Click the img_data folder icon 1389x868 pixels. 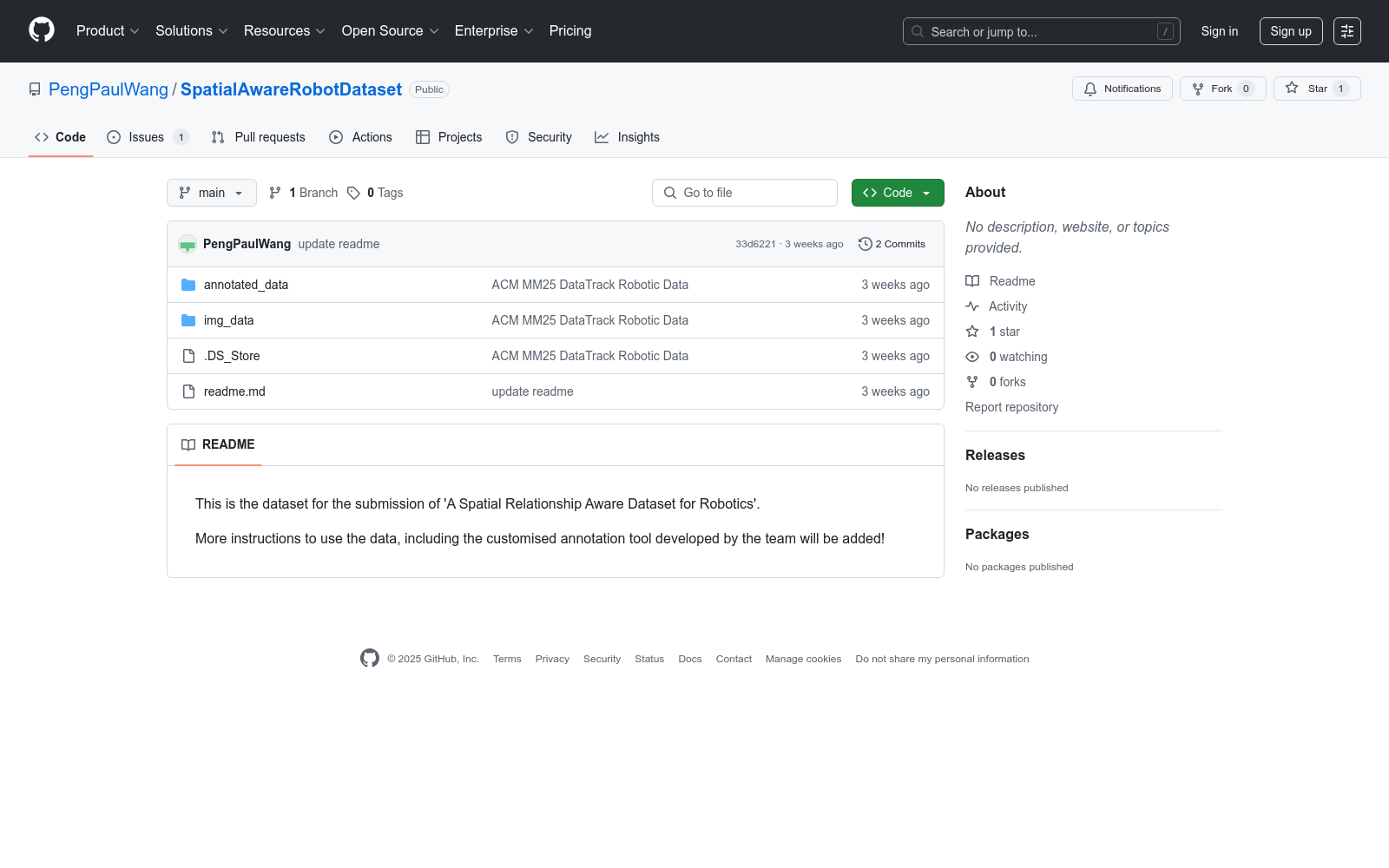click(188, 320)
